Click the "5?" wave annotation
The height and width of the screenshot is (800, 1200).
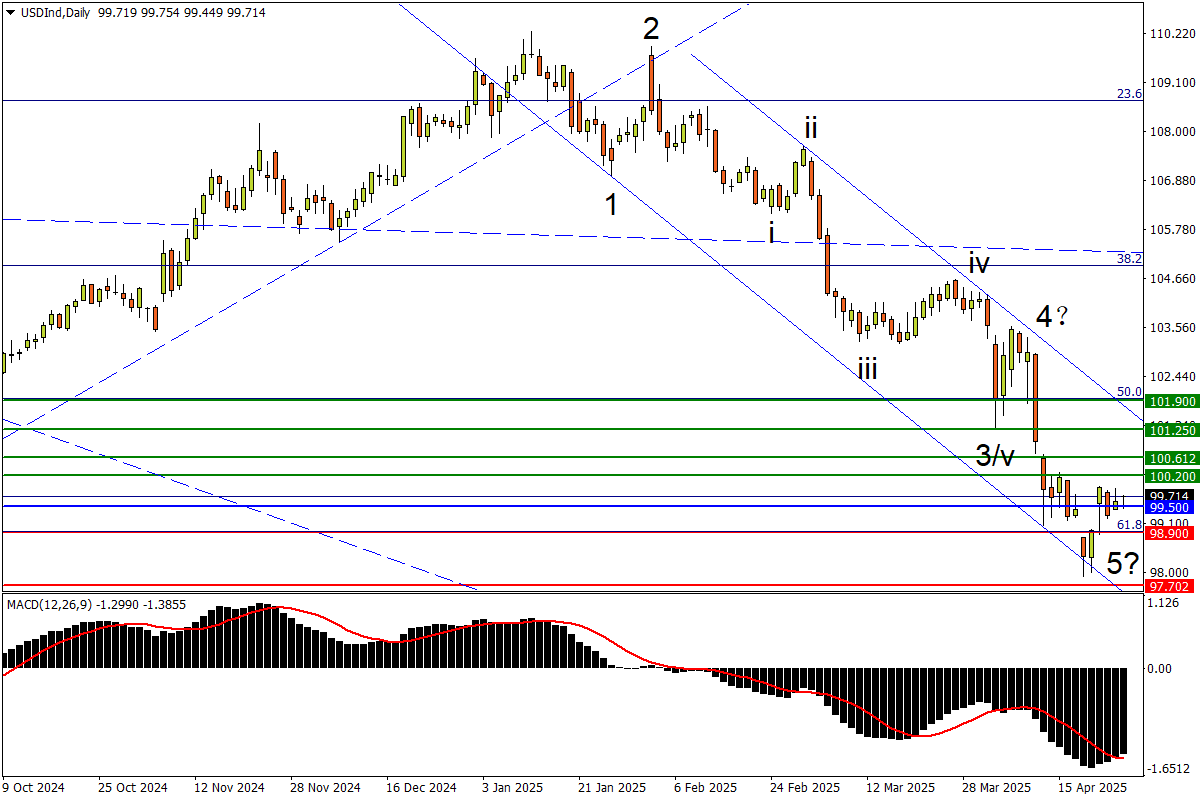tap(1123, 563)
